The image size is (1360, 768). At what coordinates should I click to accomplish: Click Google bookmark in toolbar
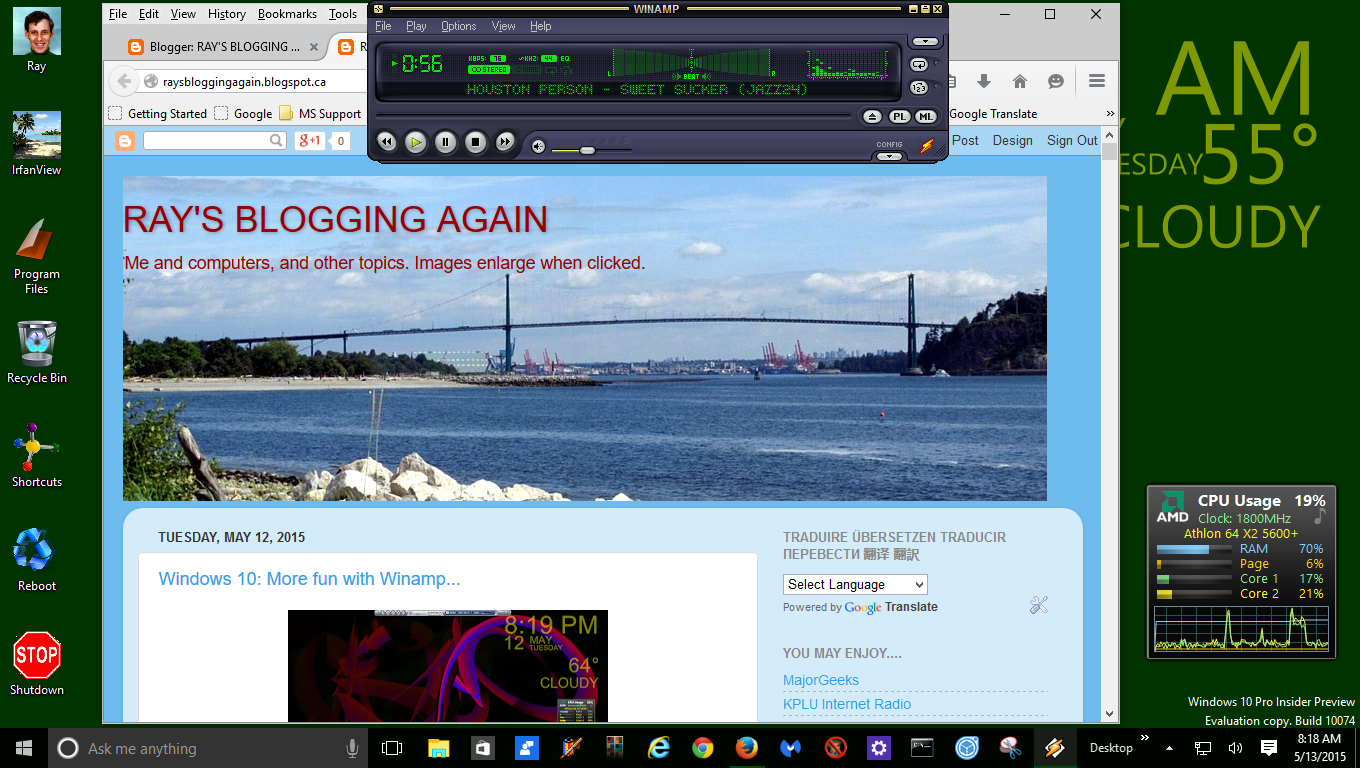[x=243, y=114]
